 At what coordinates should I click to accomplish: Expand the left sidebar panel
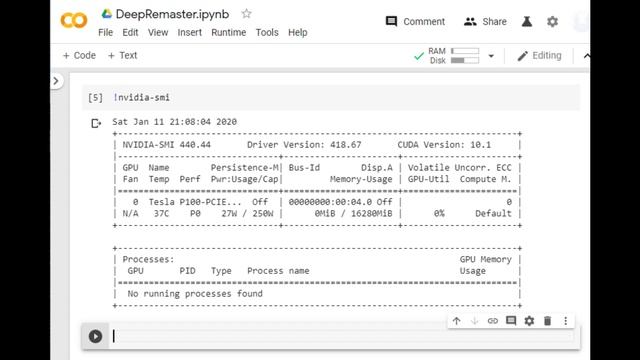(56, 81)
